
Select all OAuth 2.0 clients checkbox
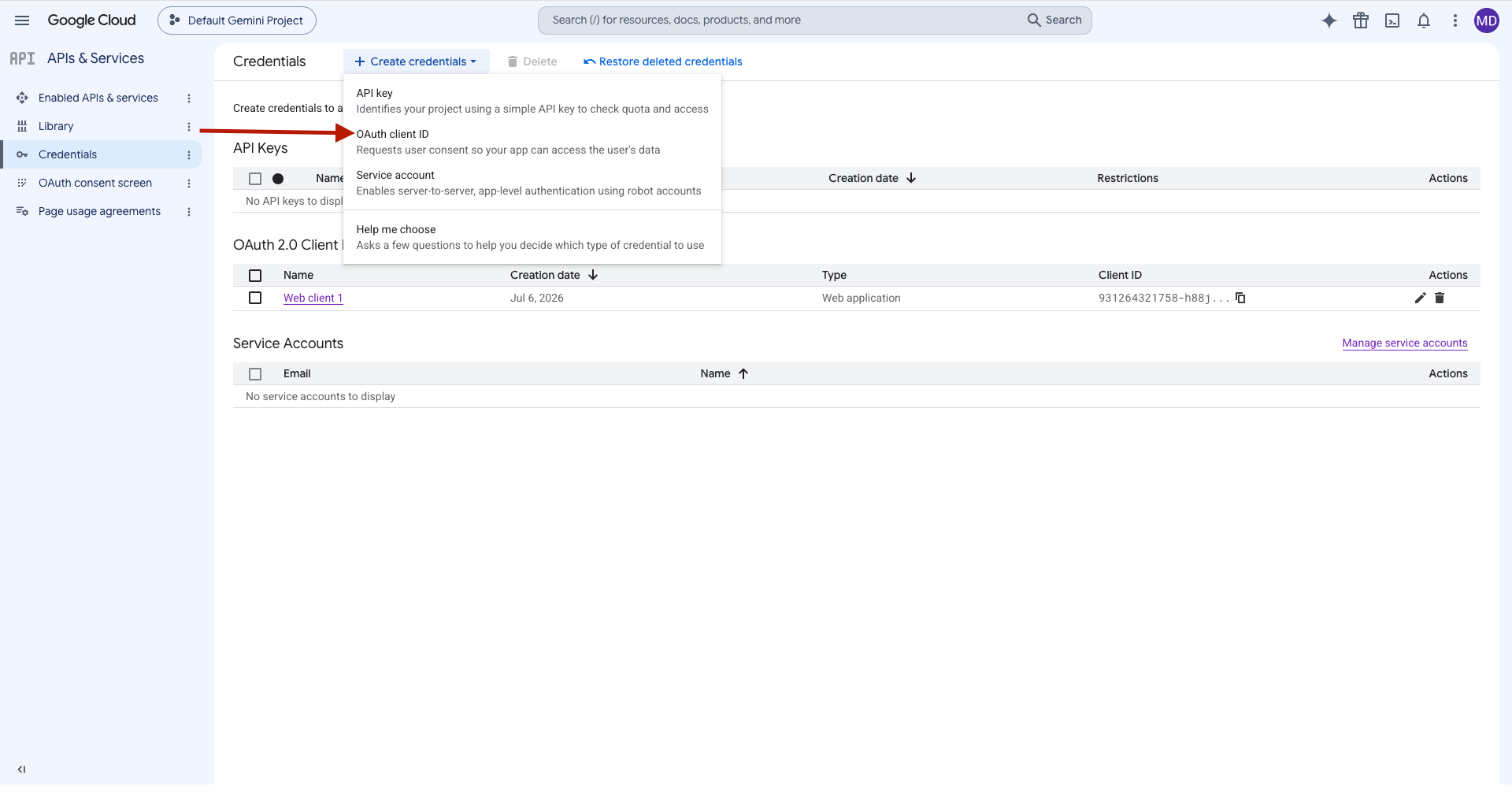click(x=255, y=276)
